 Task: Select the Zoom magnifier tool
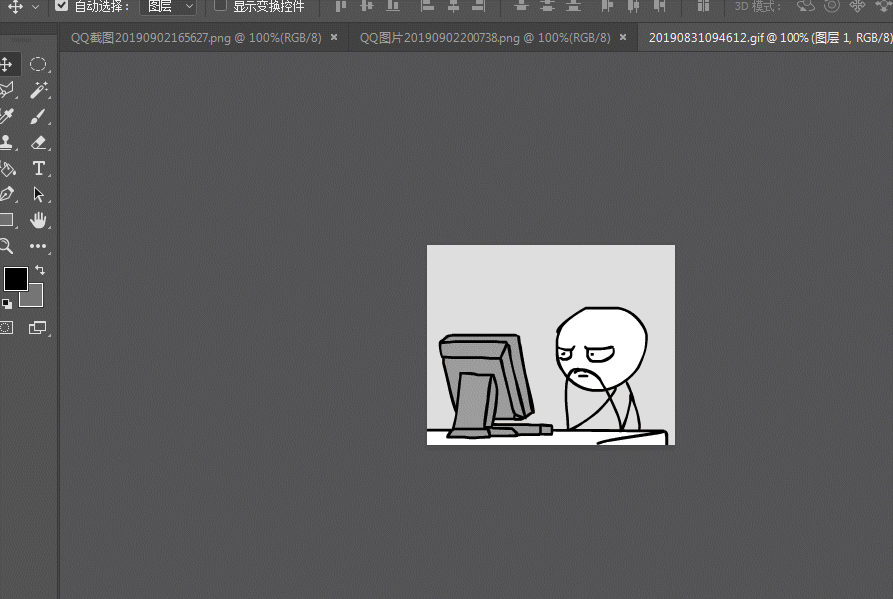point(7,246)
